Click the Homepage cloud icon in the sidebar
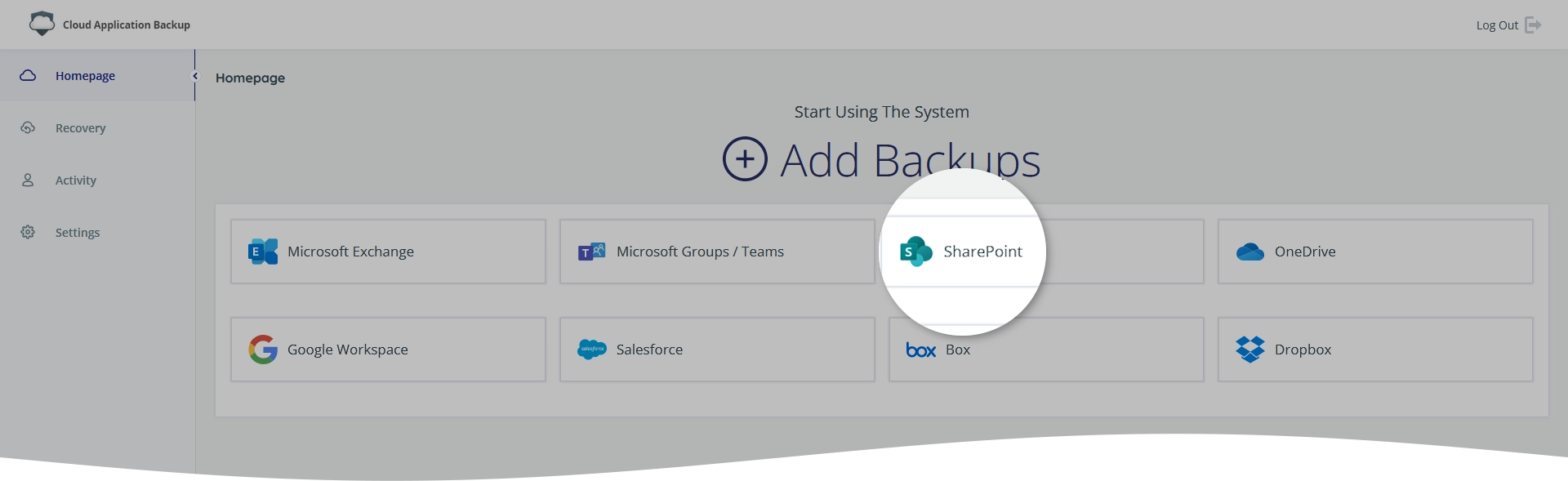 [28, 75]
